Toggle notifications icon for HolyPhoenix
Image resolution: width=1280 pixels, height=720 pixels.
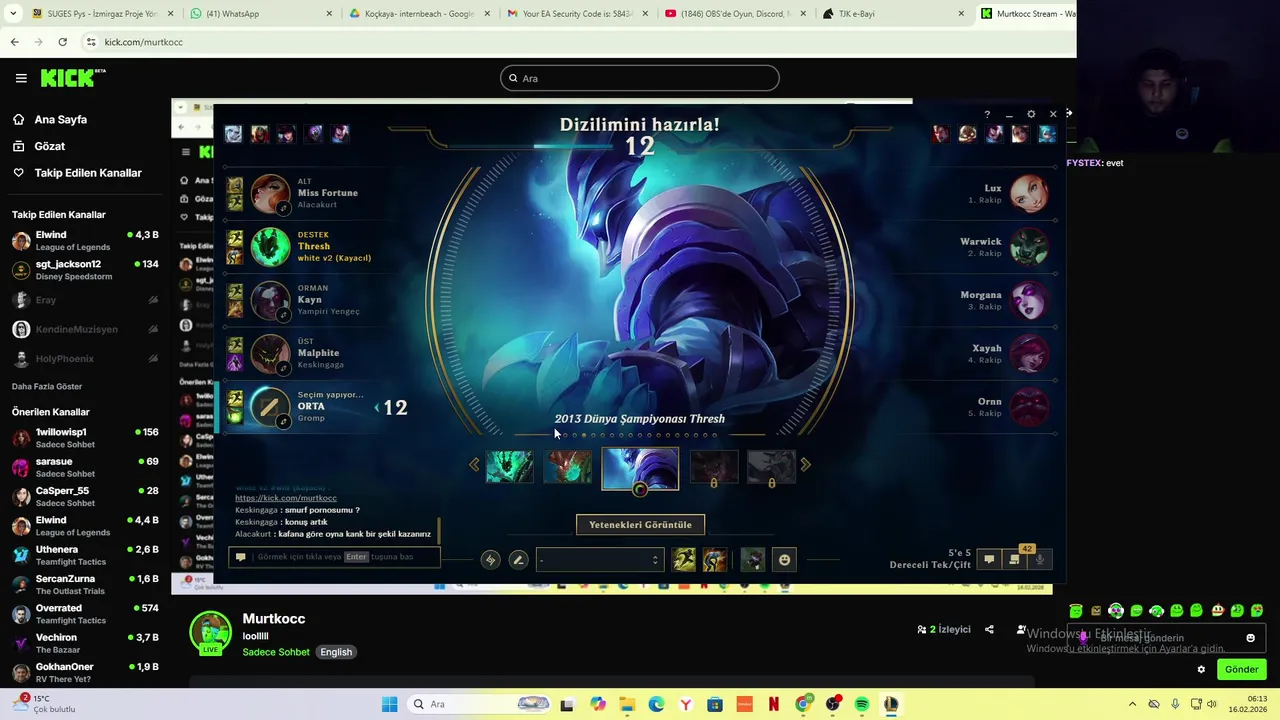[153, 359]
